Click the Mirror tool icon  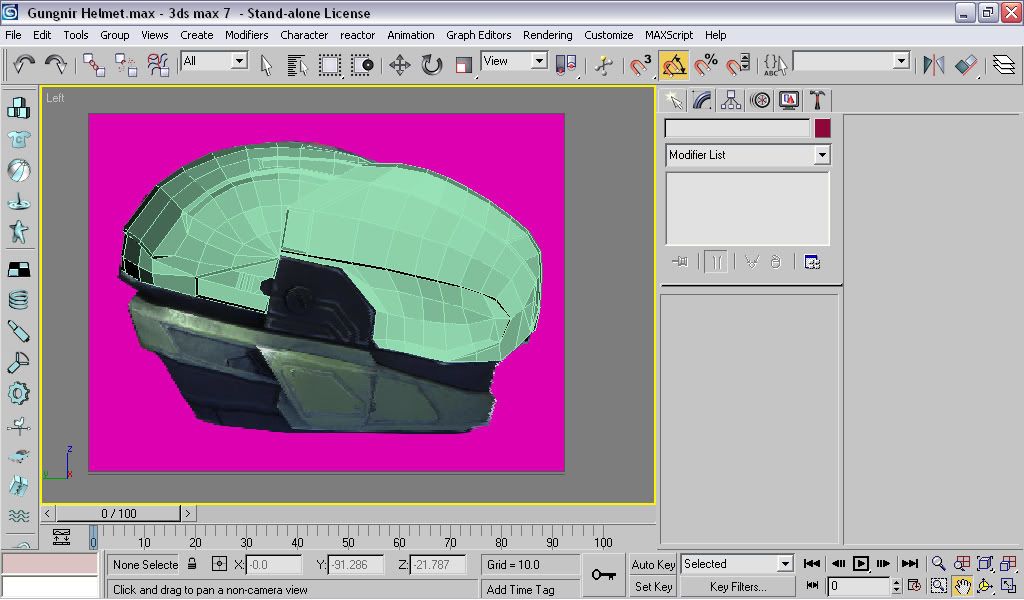point(934,65)
